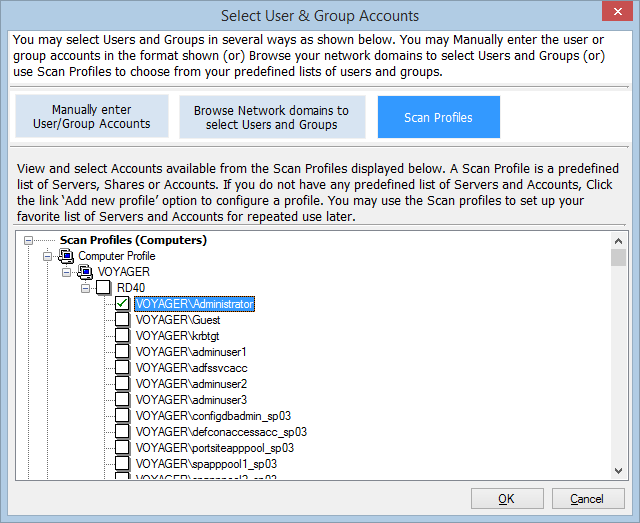Click the VOYAGER domain computer icon

[85, 272]
